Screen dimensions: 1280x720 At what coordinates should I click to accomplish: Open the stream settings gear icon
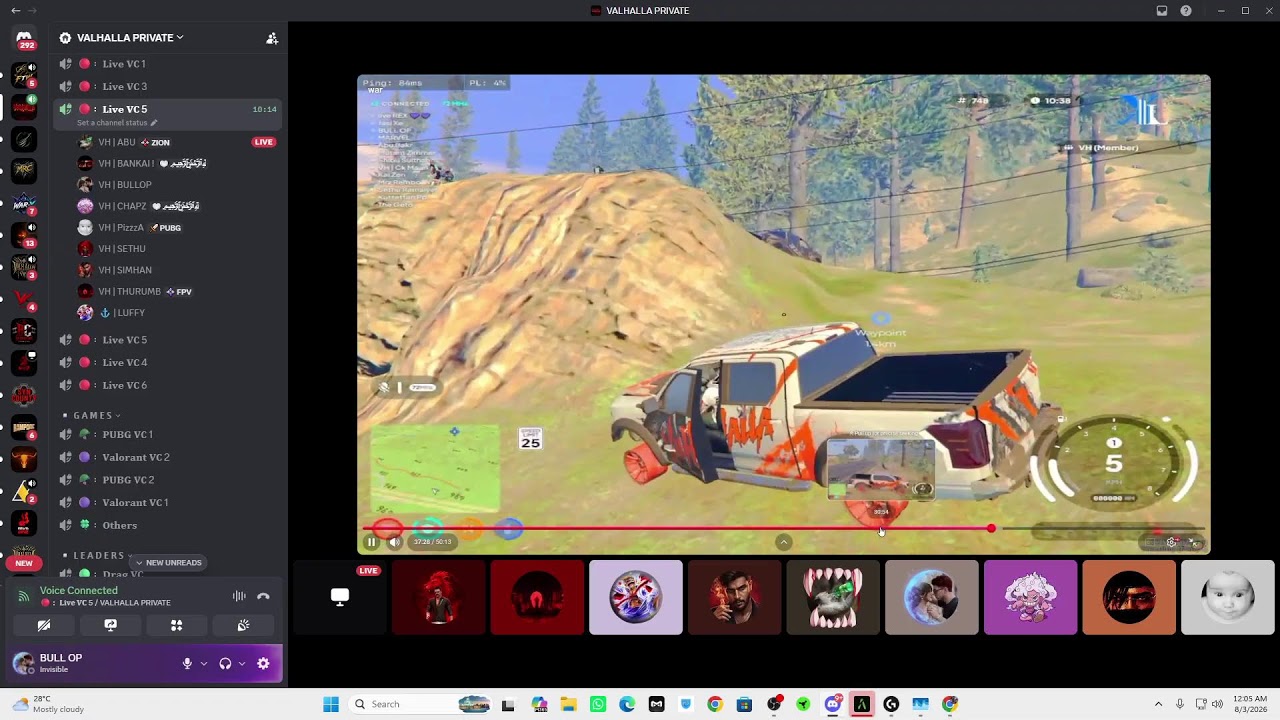click(x=1172, y=542)
